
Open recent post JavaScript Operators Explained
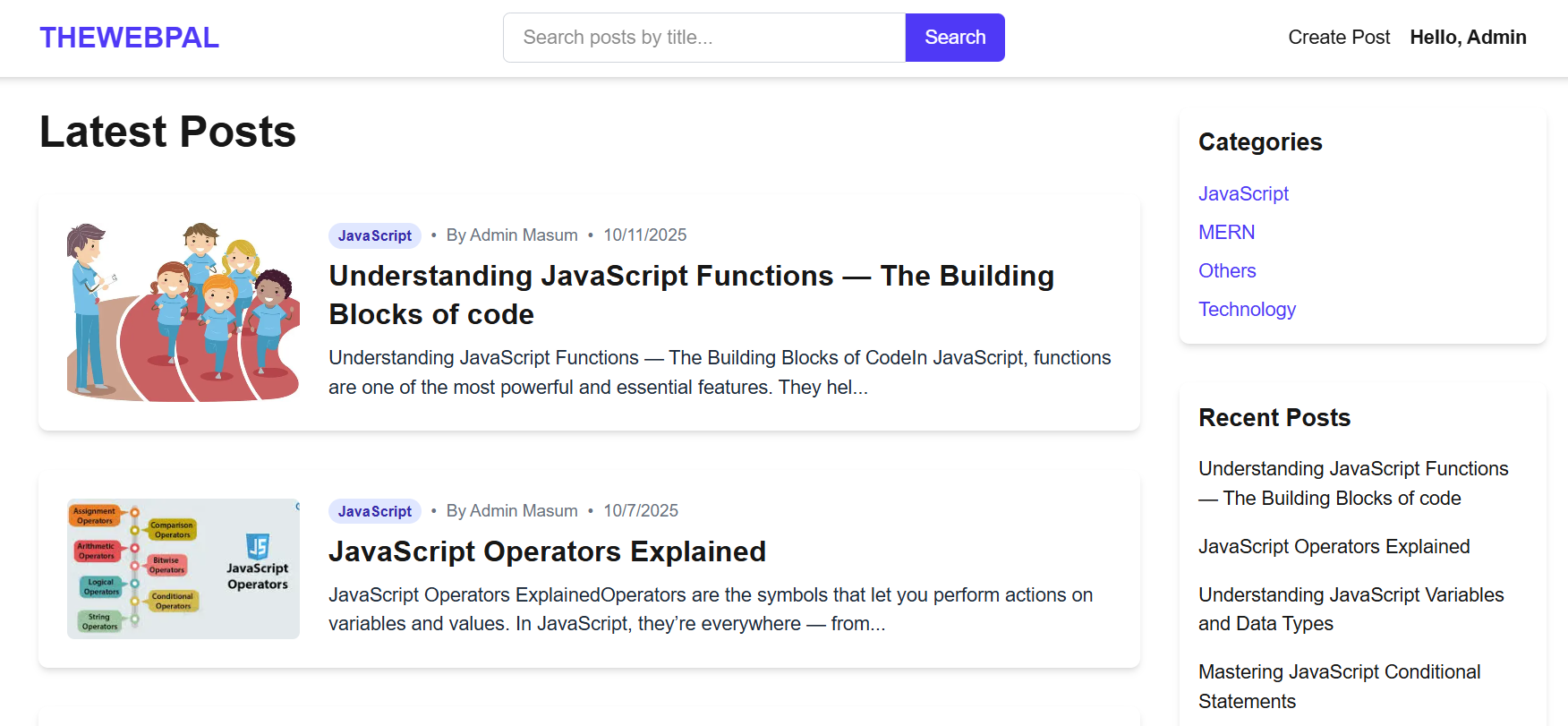[x=1334, y=546]
